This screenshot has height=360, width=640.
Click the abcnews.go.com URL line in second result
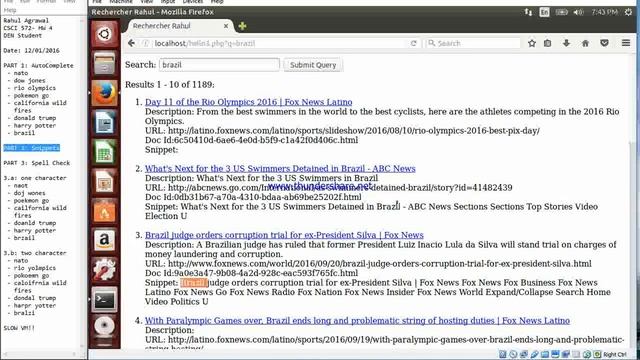(x=329, y=188)
